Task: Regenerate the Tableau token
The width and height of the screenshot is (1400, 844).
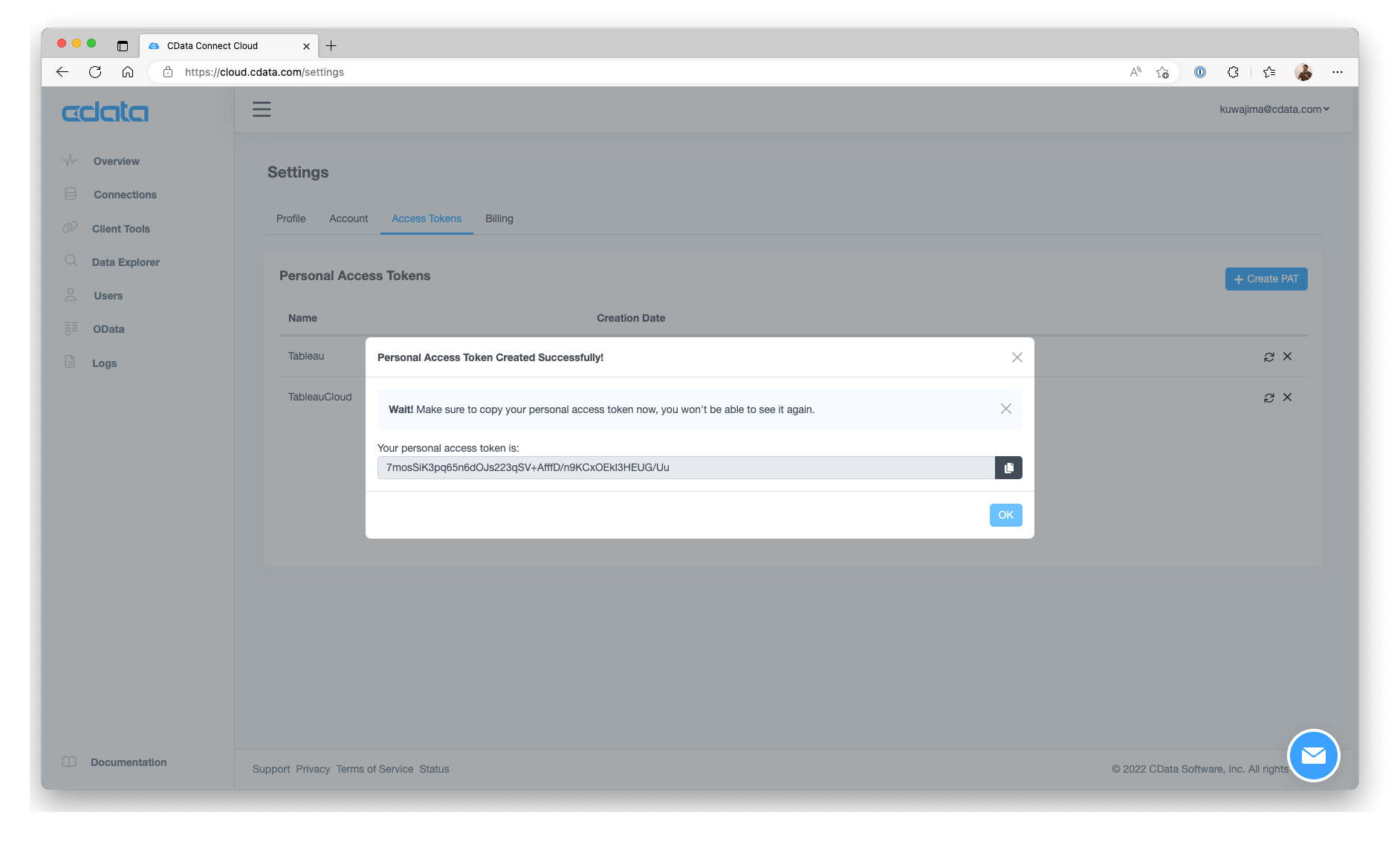Action: pos(1268,357)
